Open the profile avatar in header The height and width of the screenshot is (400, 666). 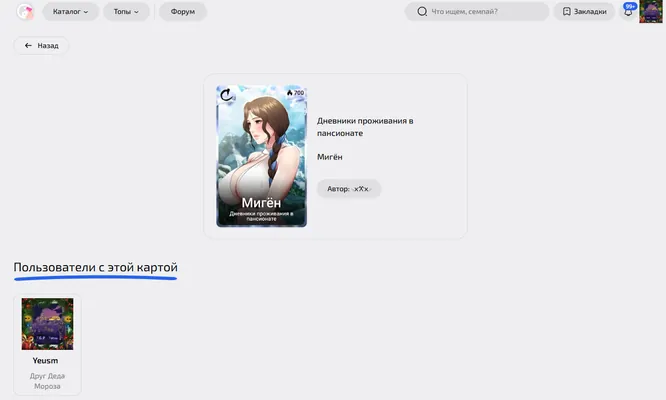tap(651, 11)
